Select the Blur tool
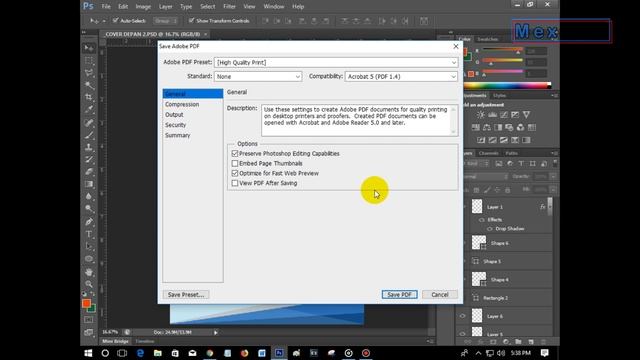 tap(89, 196)
